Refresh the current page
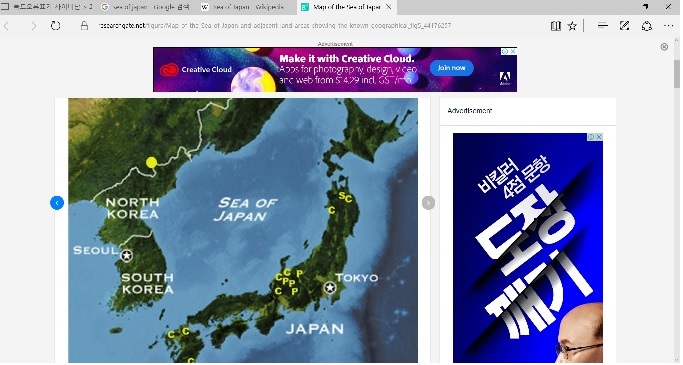The image size is (683, 365). click(x=55, y=26)
